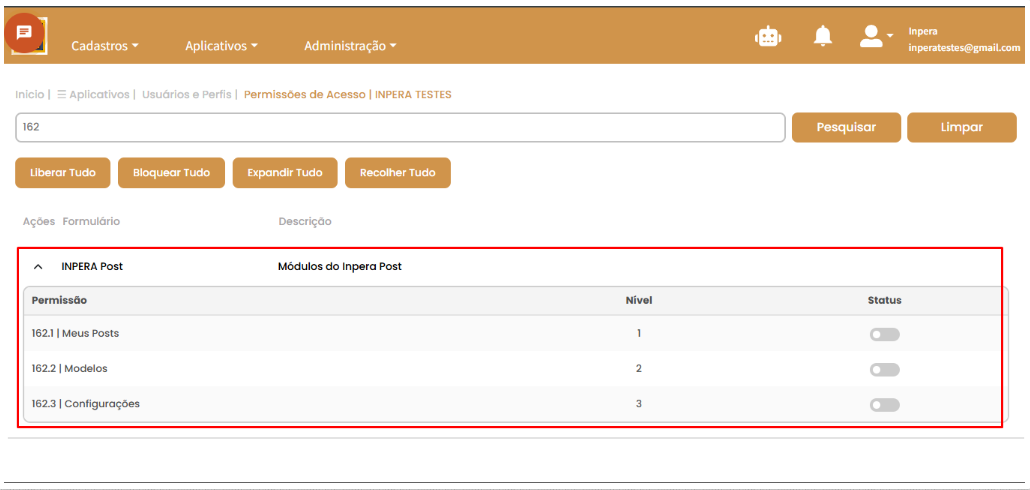Click the Nível column header
The height and width of the screenshot is (490, 1030).
638,300
